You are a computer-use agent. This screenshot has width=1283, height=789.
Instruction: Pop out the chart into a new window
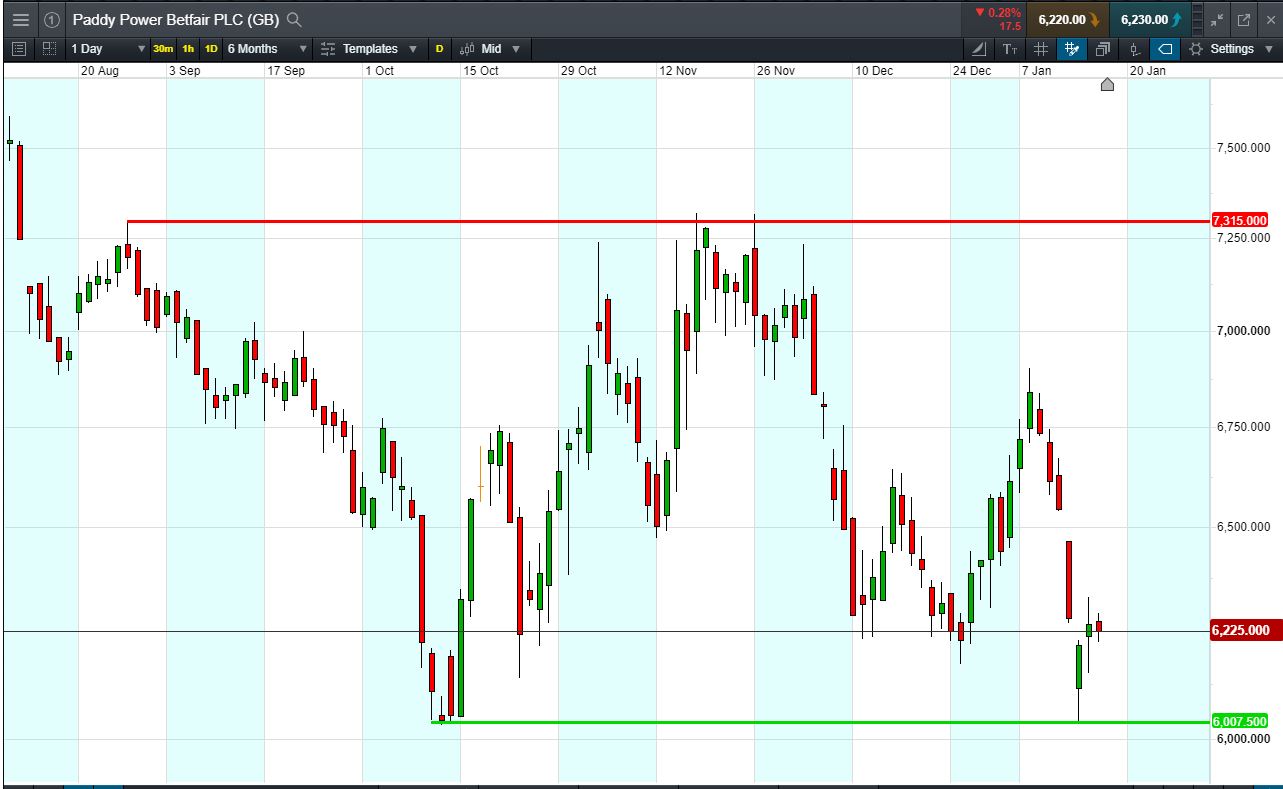click(1244, 19)
